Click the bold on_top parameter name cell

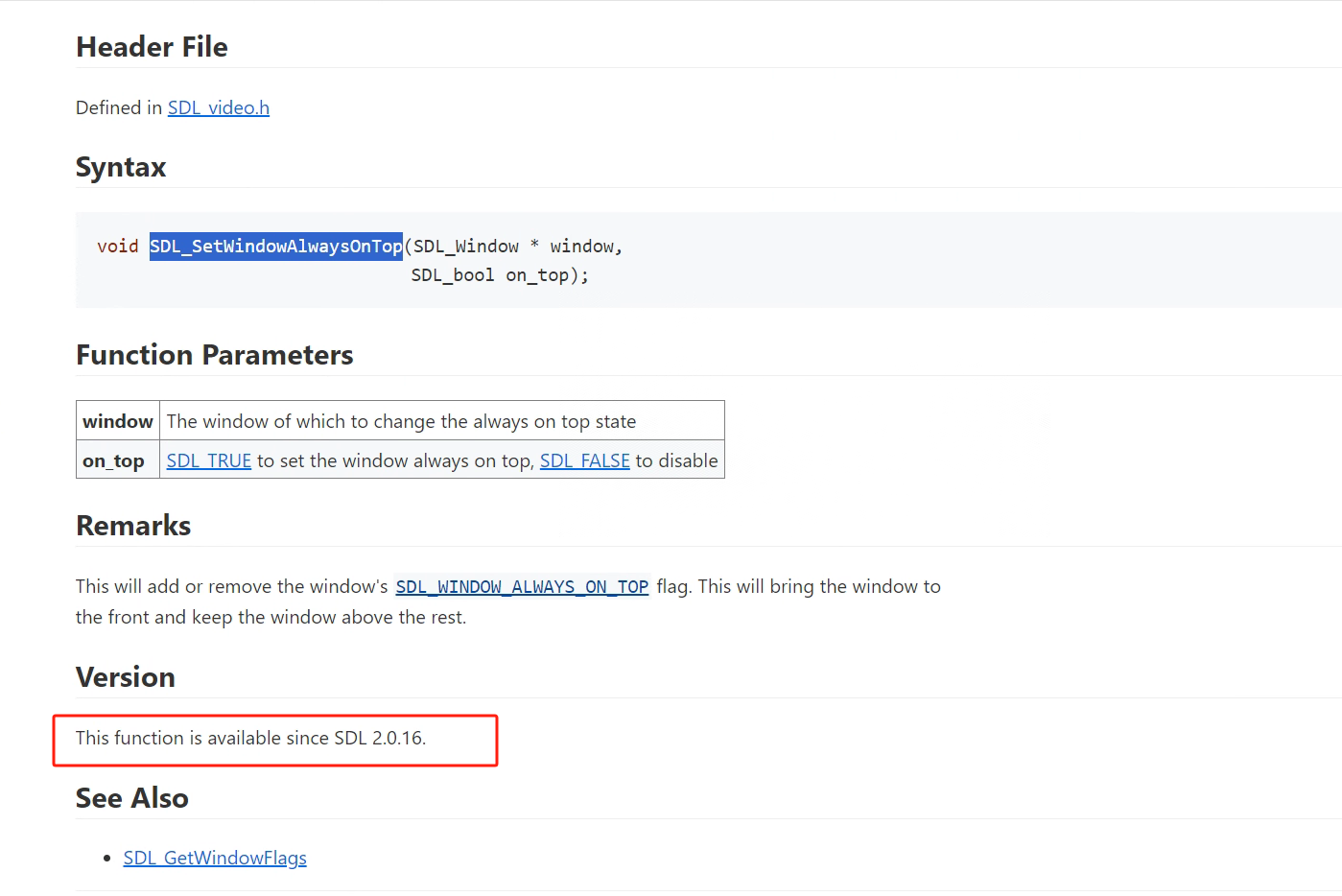(x=113, y=461)
